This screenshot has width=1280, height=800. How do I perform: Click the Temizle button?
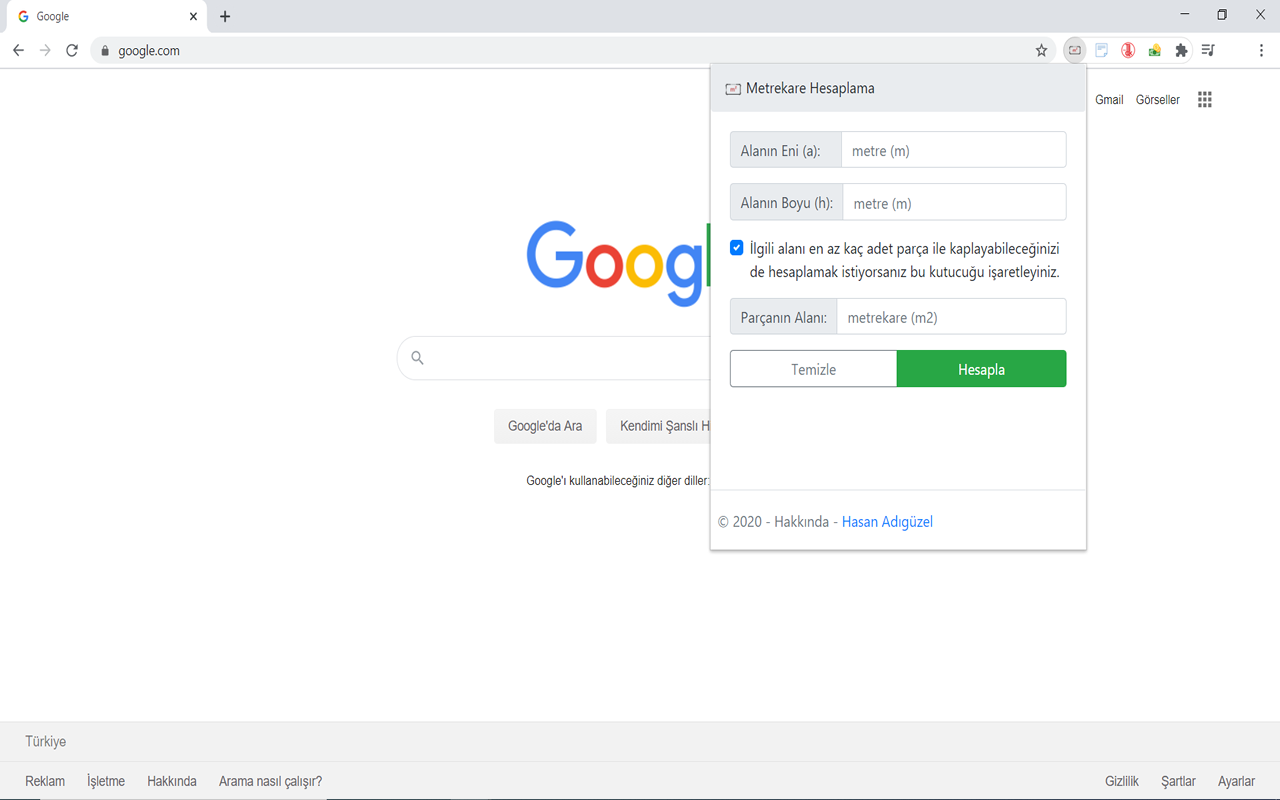click(813, 369)
